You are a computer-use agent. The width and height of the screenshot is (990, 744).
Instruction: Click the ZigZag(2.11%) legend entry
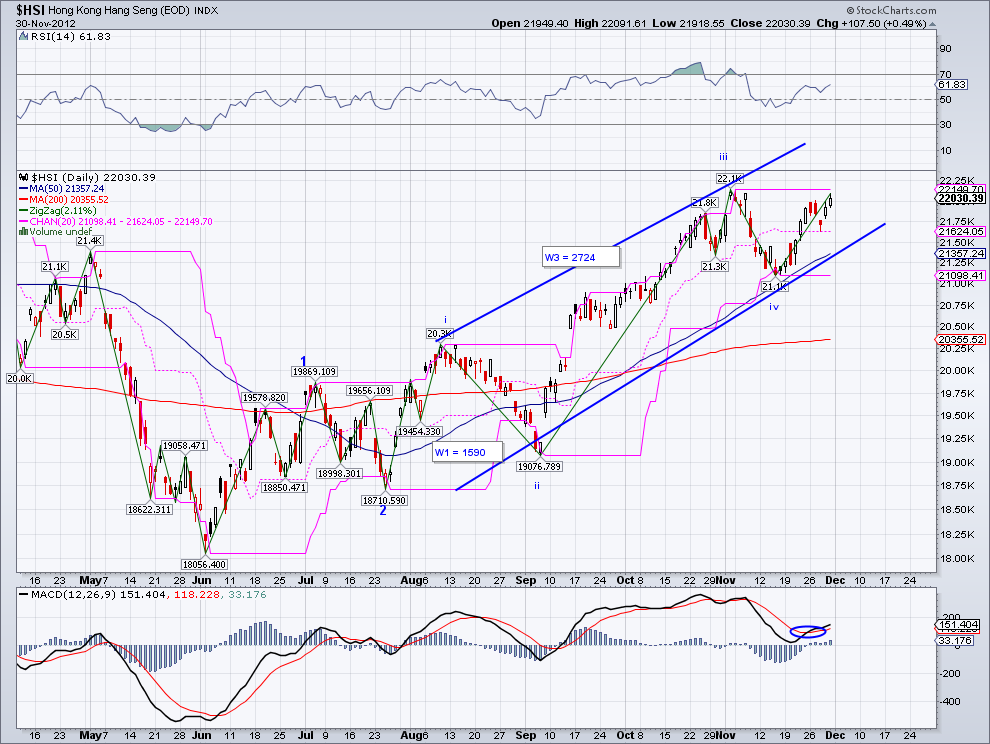click(x=57, y=210)
